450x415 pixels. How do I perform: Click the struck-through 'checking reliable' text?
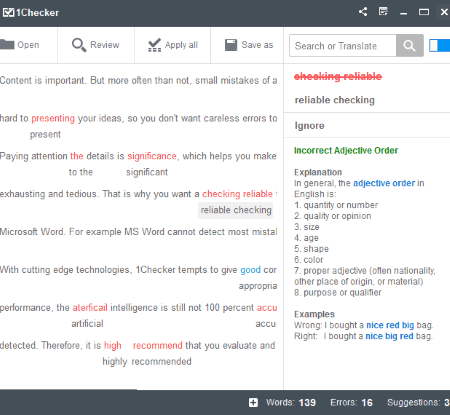[x=338, y=76]
